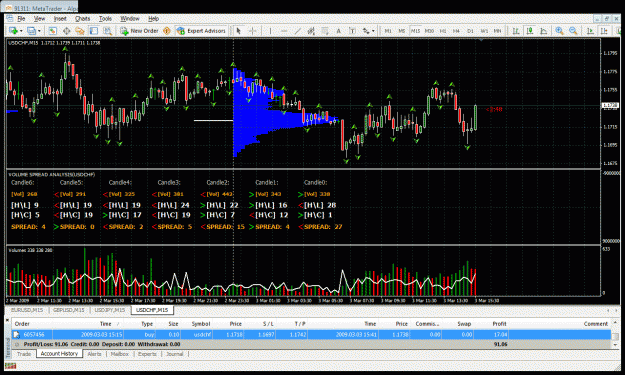Image resolution: width=625 pixels, height=375 pixels.
Task: Switch the chart to Line Chart
Action: click(543, 31)
